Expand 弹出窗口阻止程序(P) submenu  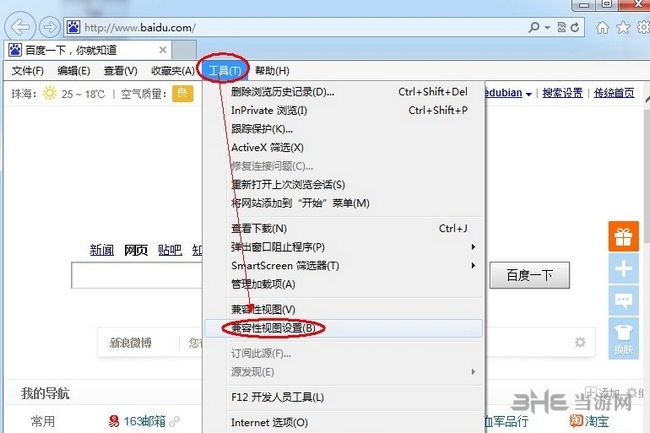click(343, 247)
